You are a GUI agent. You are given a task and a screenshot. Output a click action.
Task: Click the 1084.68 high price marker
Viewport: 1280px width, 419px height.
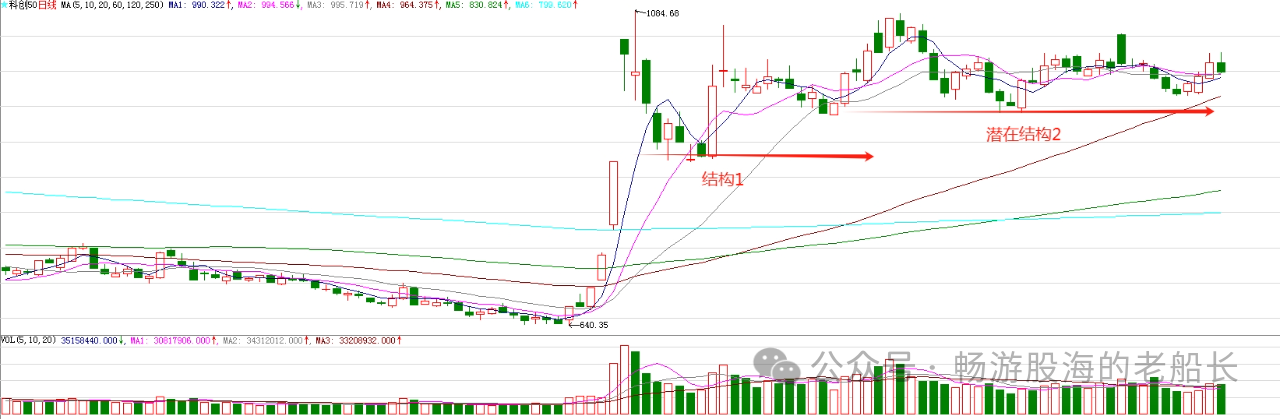660,13
